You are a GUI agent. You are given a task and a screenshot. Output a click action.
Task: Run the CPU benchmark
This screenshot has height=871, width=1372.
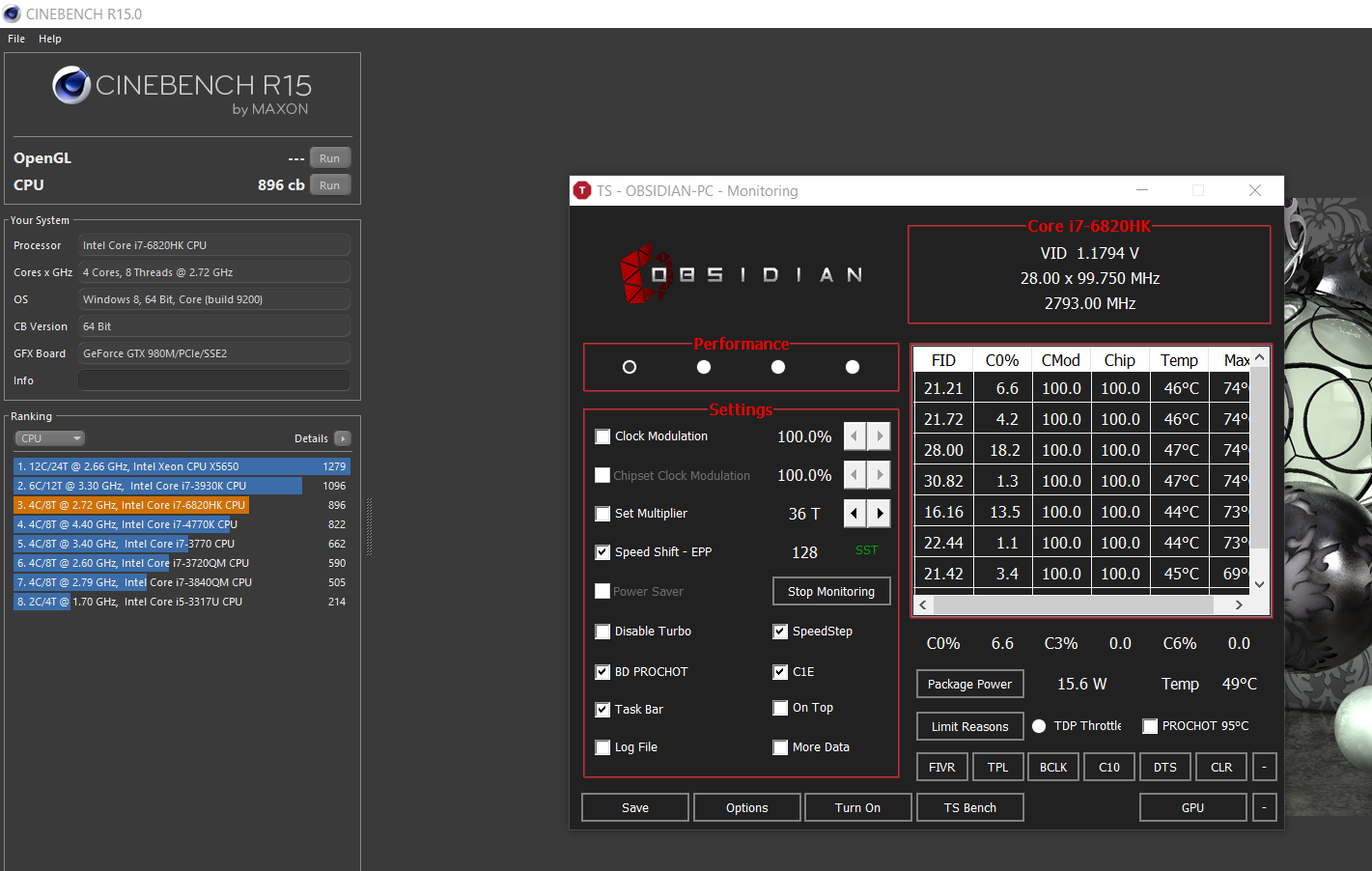(x=330, y=185)
